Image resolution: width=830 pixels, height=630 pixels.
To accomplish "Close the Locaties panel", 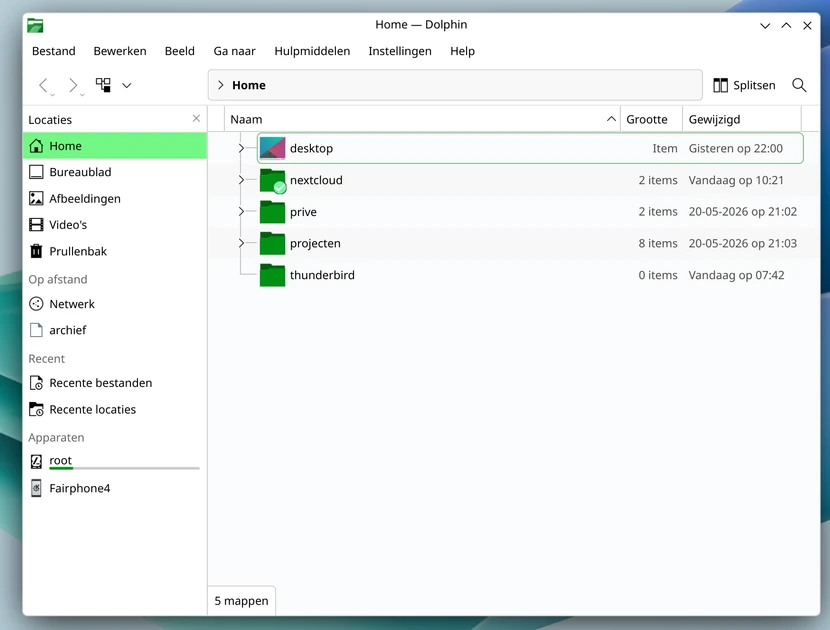I will click(196, 118).
